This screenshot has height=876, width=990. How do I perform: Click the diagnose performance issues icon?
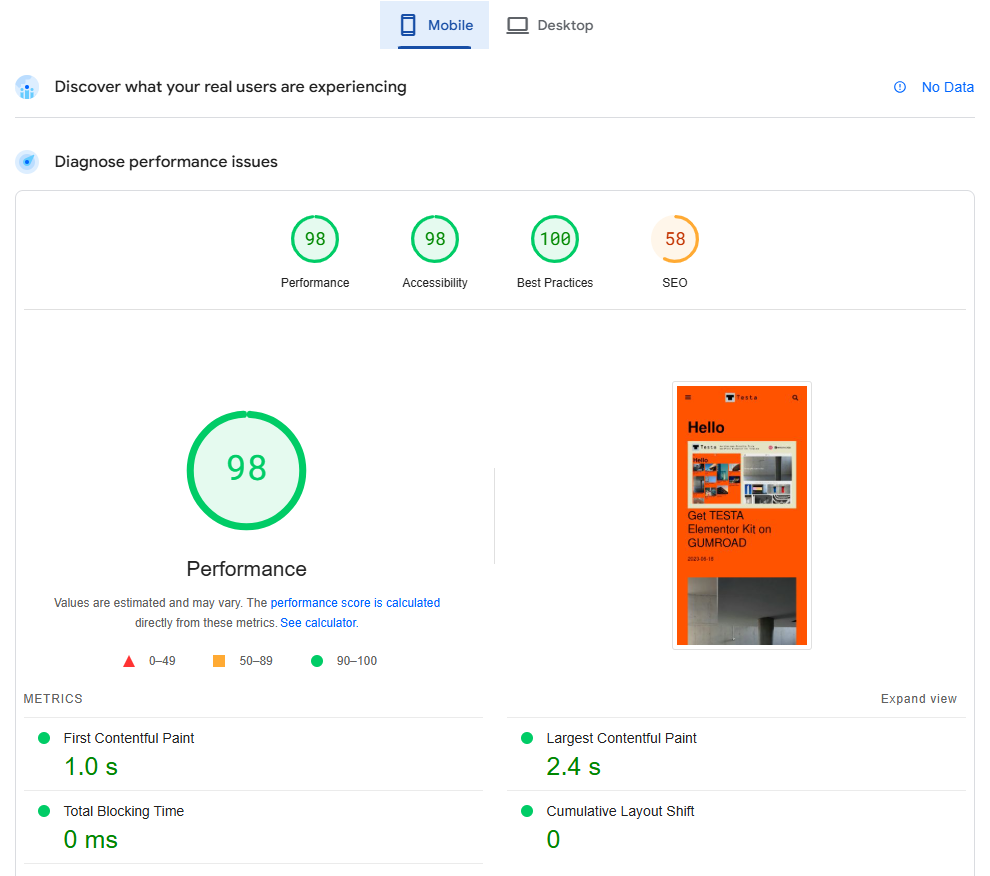pyautogui.click(x=27, y=162)
